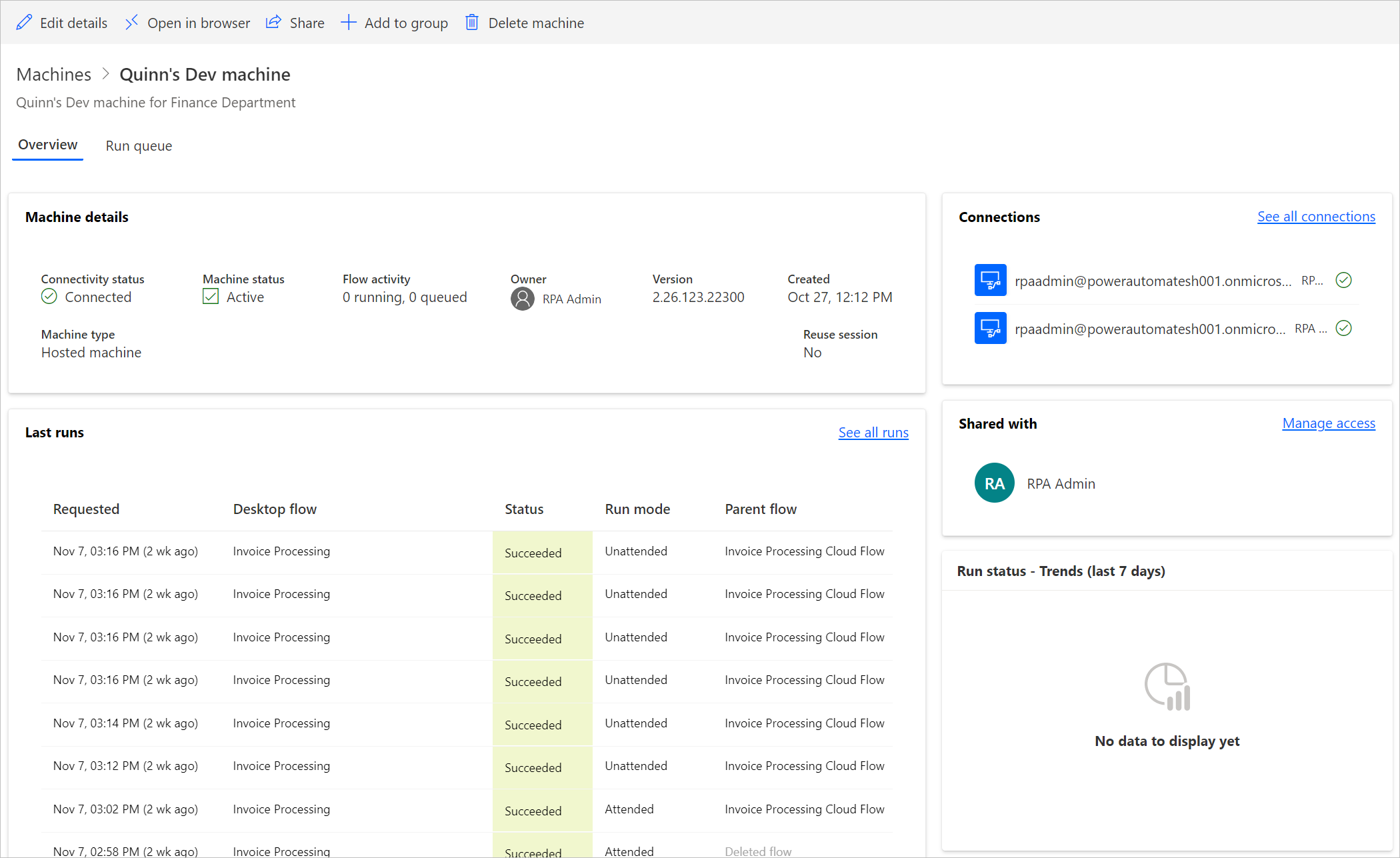Open See all connections link
Image resolution: width=1400 pixels, height=858 pixels.
(1316, 216)
